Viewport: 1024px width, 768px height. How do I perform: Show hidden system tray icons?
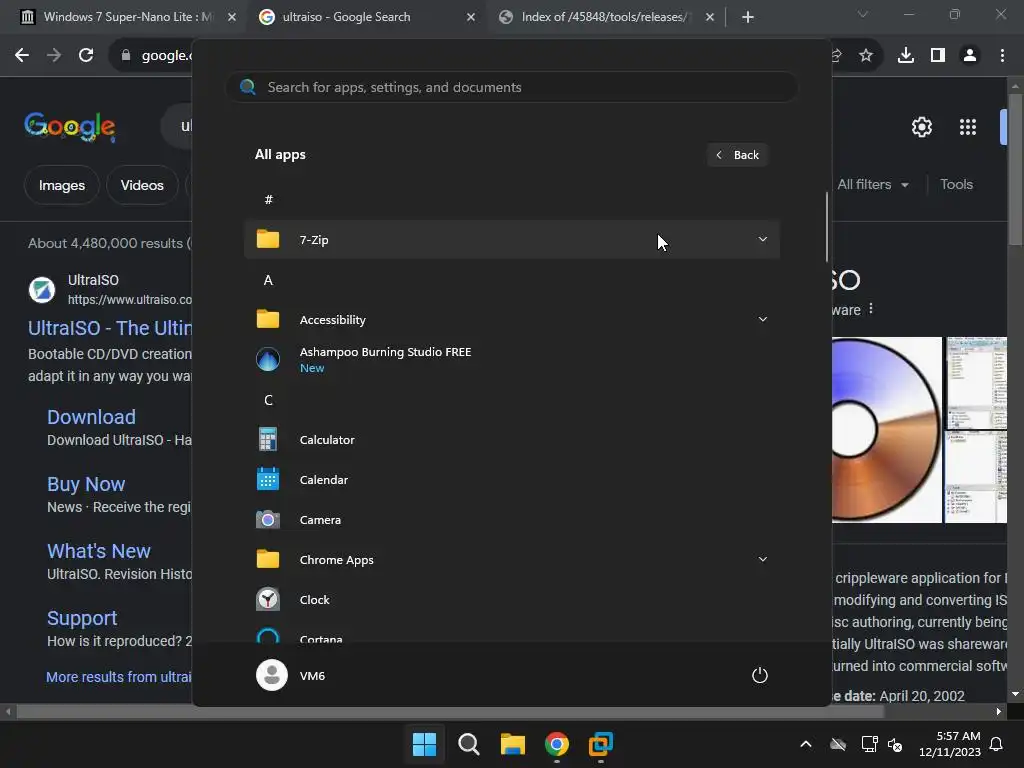click(806, 744)
